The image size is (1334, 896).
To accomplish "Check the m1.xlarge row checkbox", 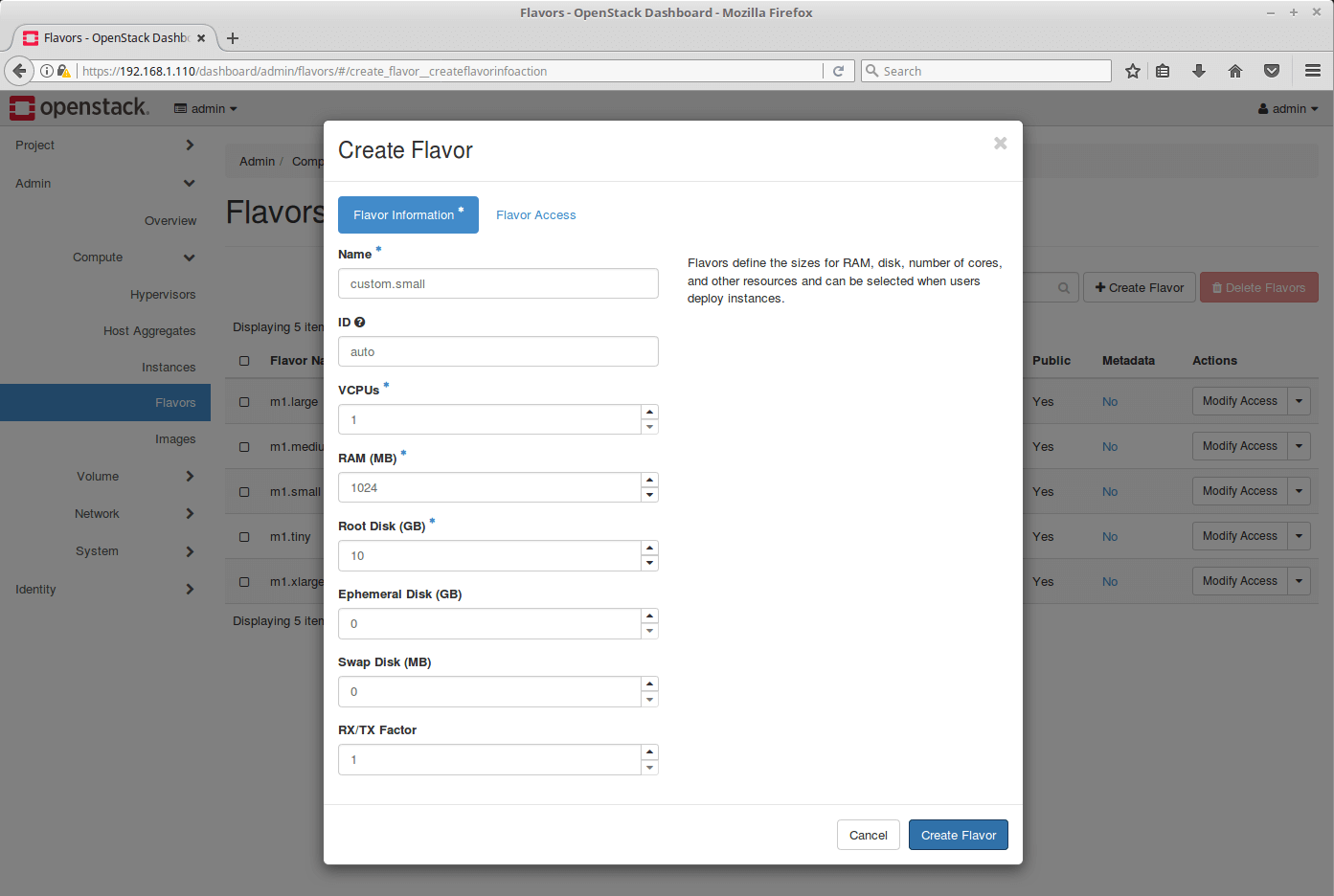I will [244, 582].
